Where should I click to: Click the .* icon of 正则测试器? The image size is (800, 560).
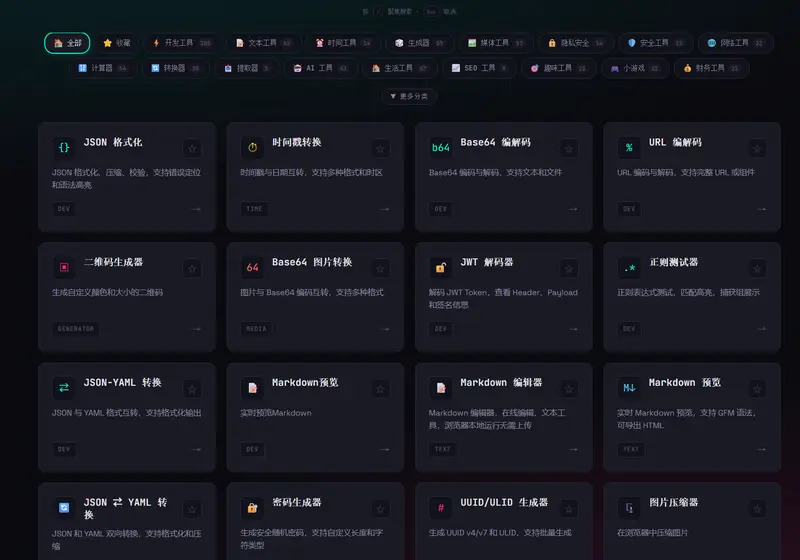pyautogui.click(x=629, y=267)
